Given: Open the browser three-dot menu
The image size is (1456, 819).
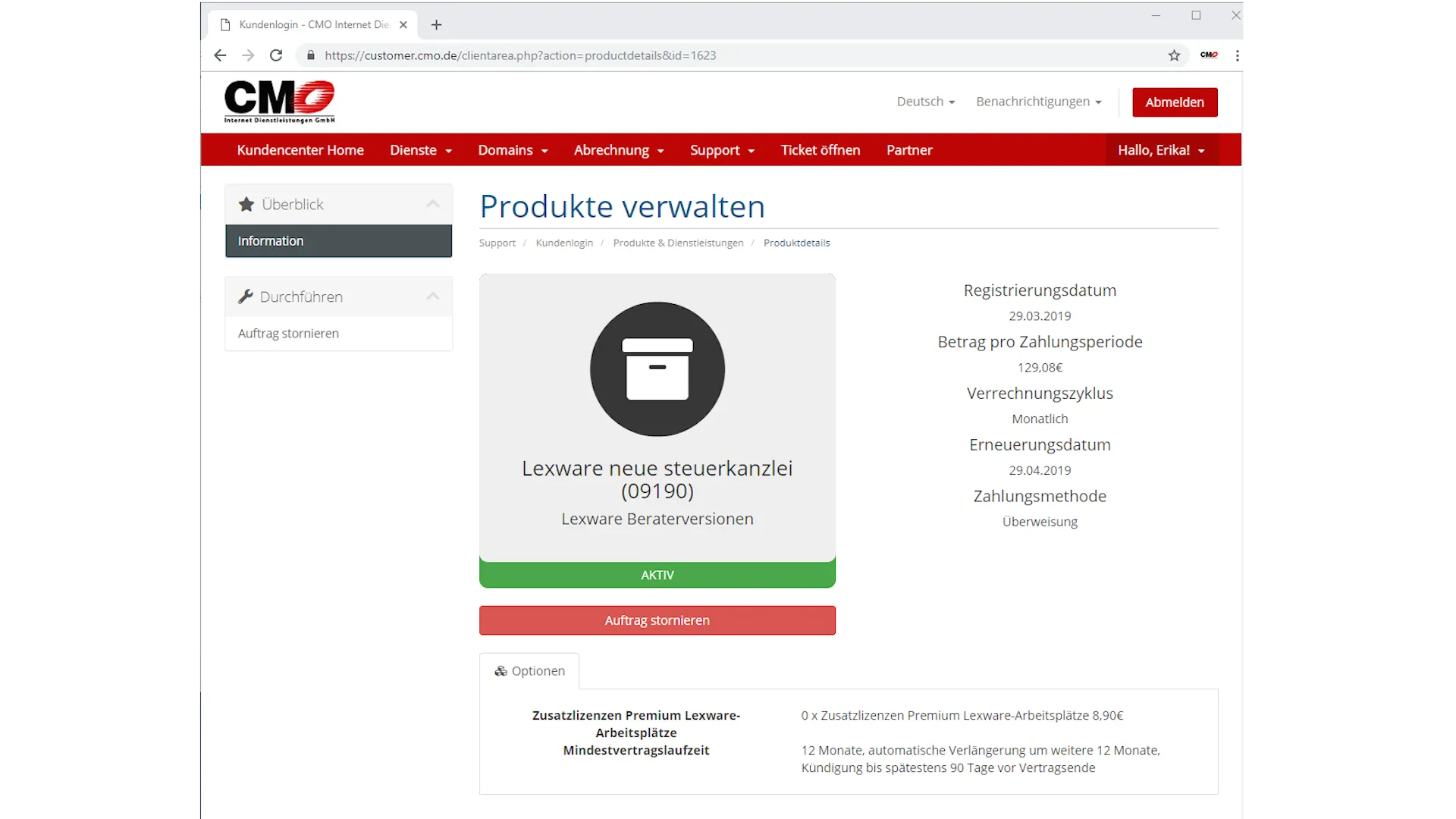Looking at the screenshot, I should pyautogui.click(x=1237, y=55).
